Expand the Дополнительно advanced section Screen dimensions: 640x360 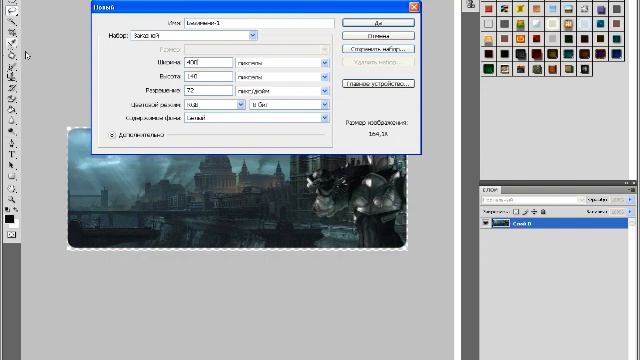112,135
